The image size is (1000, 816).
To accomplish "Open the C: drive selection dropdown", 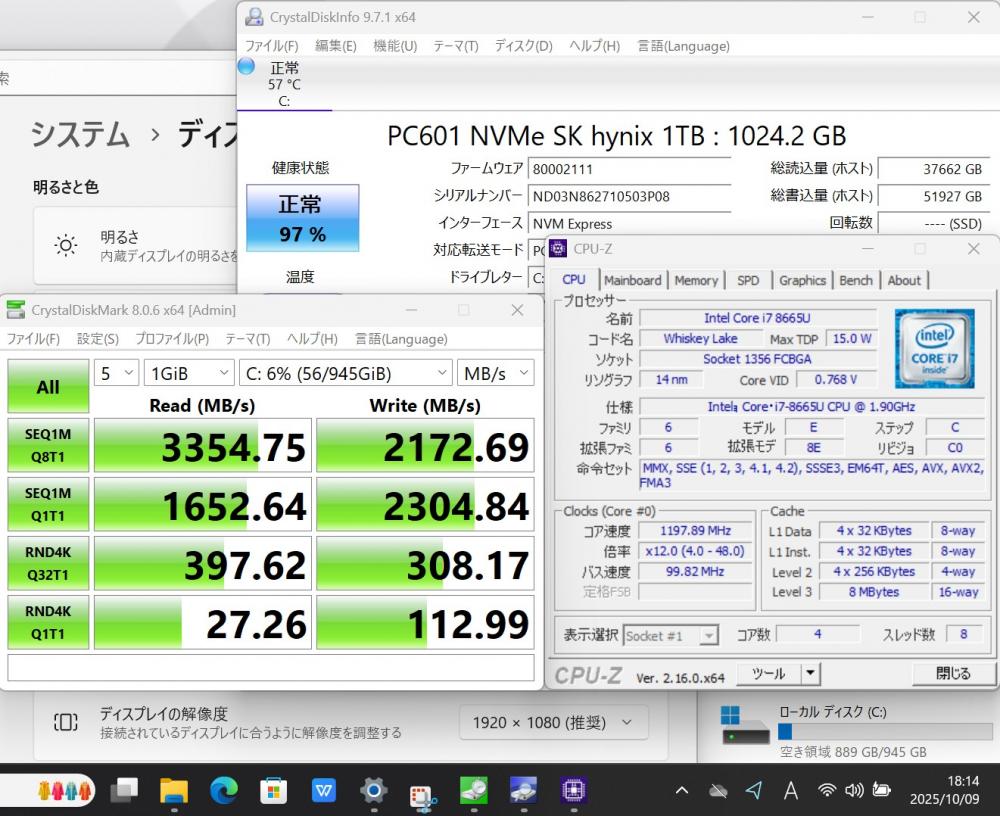I will (x=346, y=373).
